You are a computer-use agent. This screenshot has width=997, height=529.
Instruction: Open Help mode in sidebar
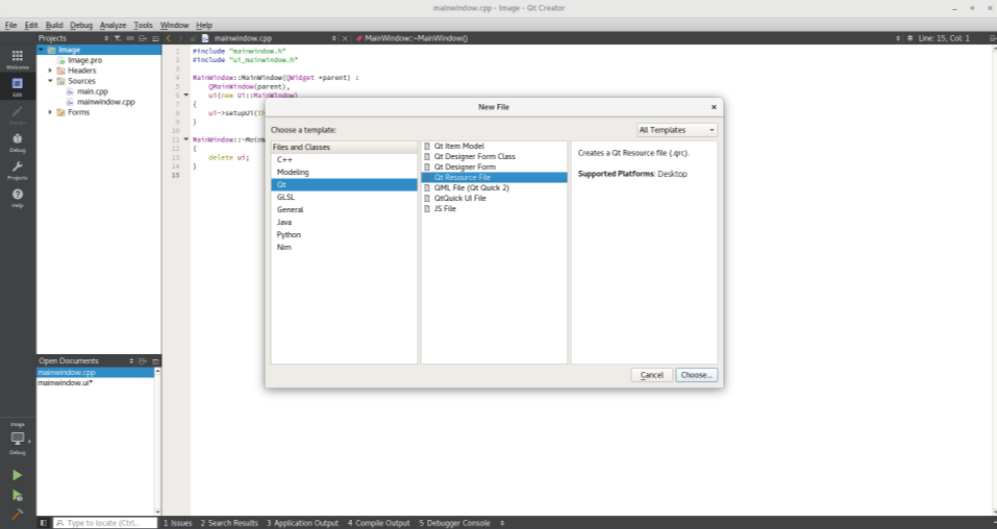point(17,198)
